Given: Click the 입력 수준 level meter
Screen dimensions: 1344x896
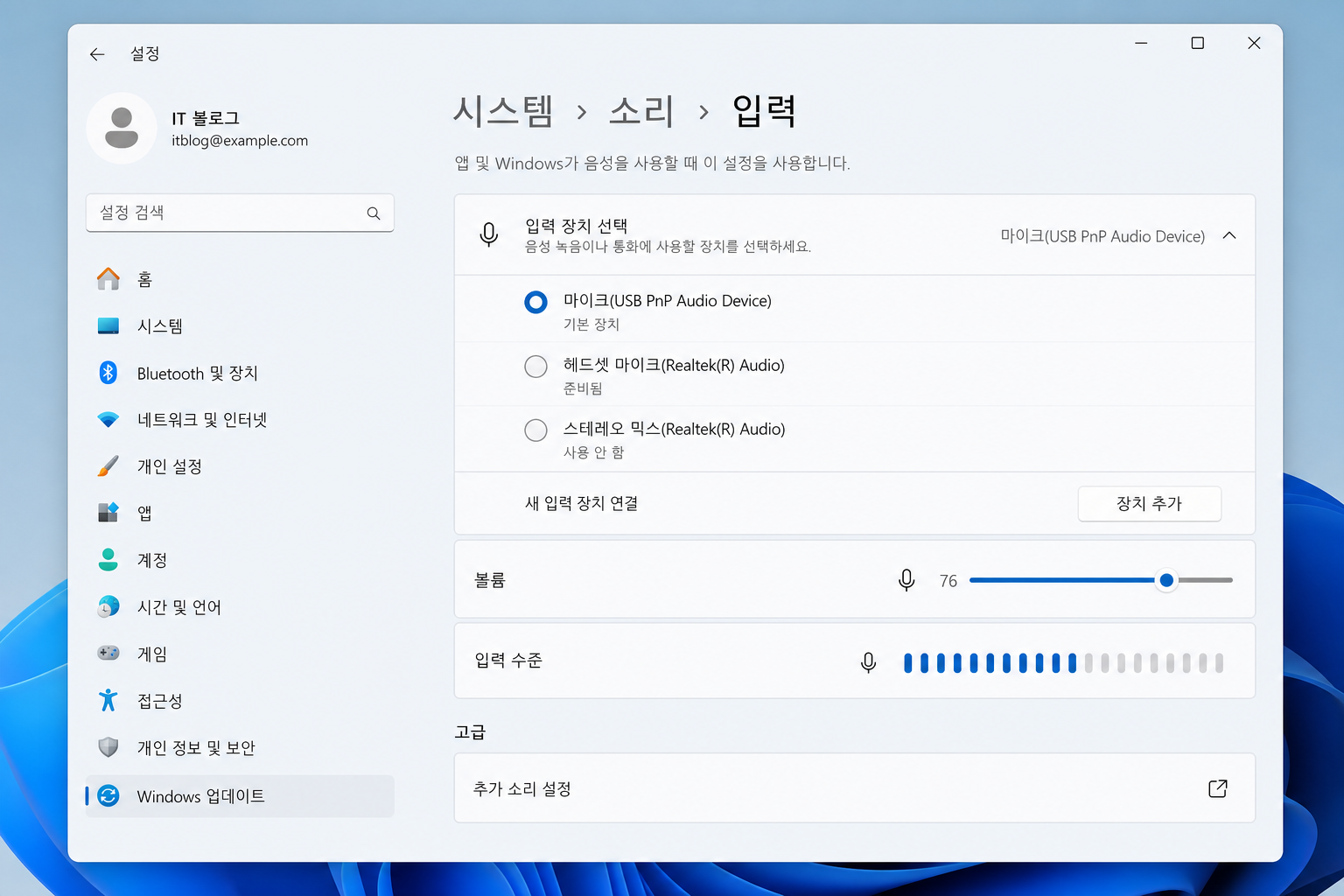Looking at the screenshot, I should pos(1063,662).
